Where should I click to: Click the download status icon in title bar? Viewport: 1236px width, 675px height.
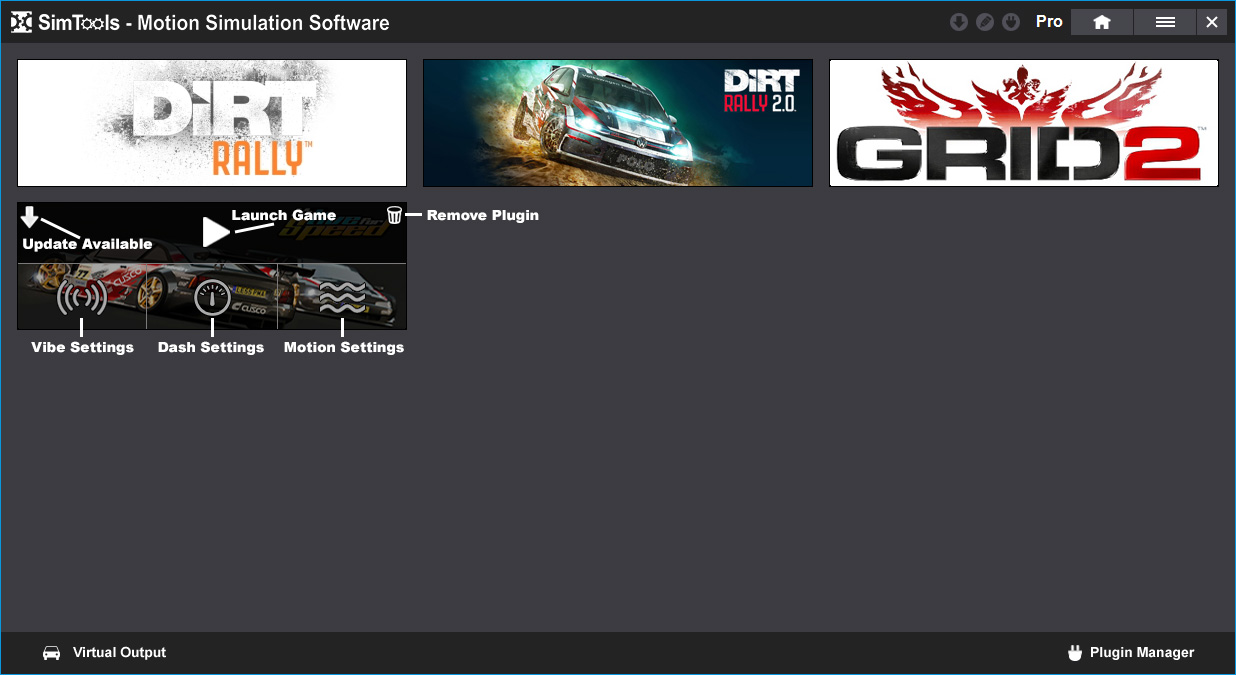959,22
